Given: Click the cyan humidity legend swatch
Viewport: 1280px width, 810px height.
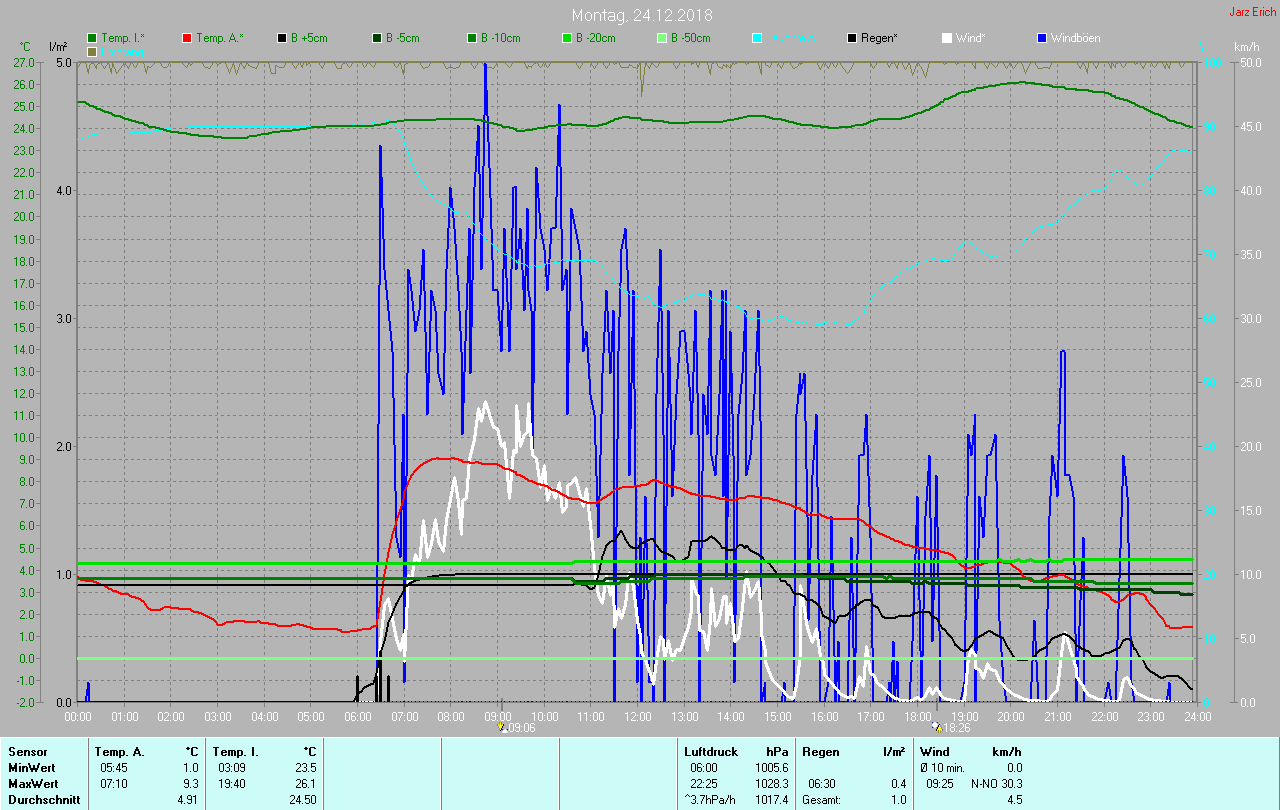Looking at the screenshot, I should (757, 38).
